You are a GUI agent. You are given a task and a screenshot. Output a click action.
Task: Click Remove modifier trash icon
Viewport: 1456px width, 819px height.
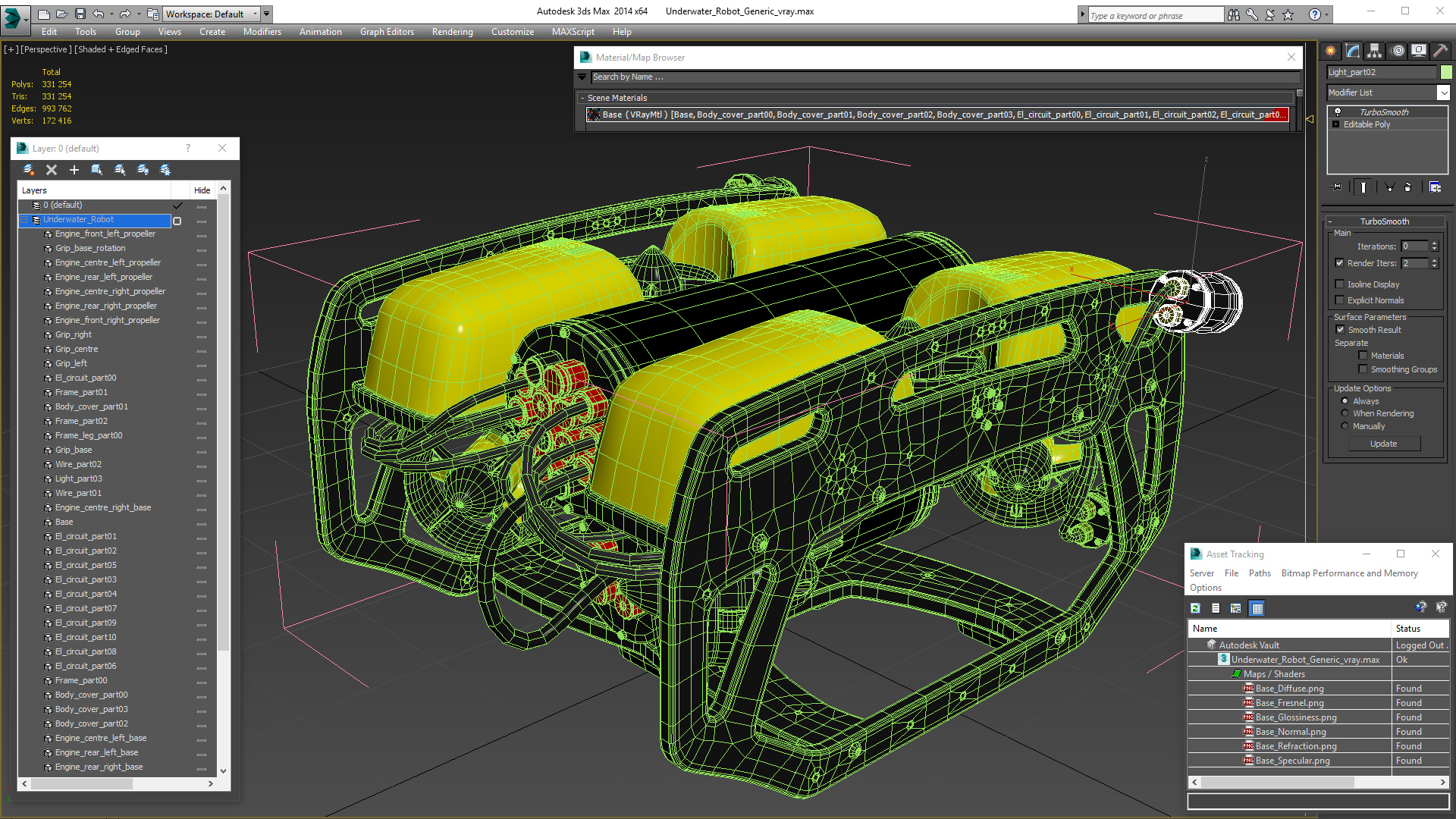[1408, 187]
